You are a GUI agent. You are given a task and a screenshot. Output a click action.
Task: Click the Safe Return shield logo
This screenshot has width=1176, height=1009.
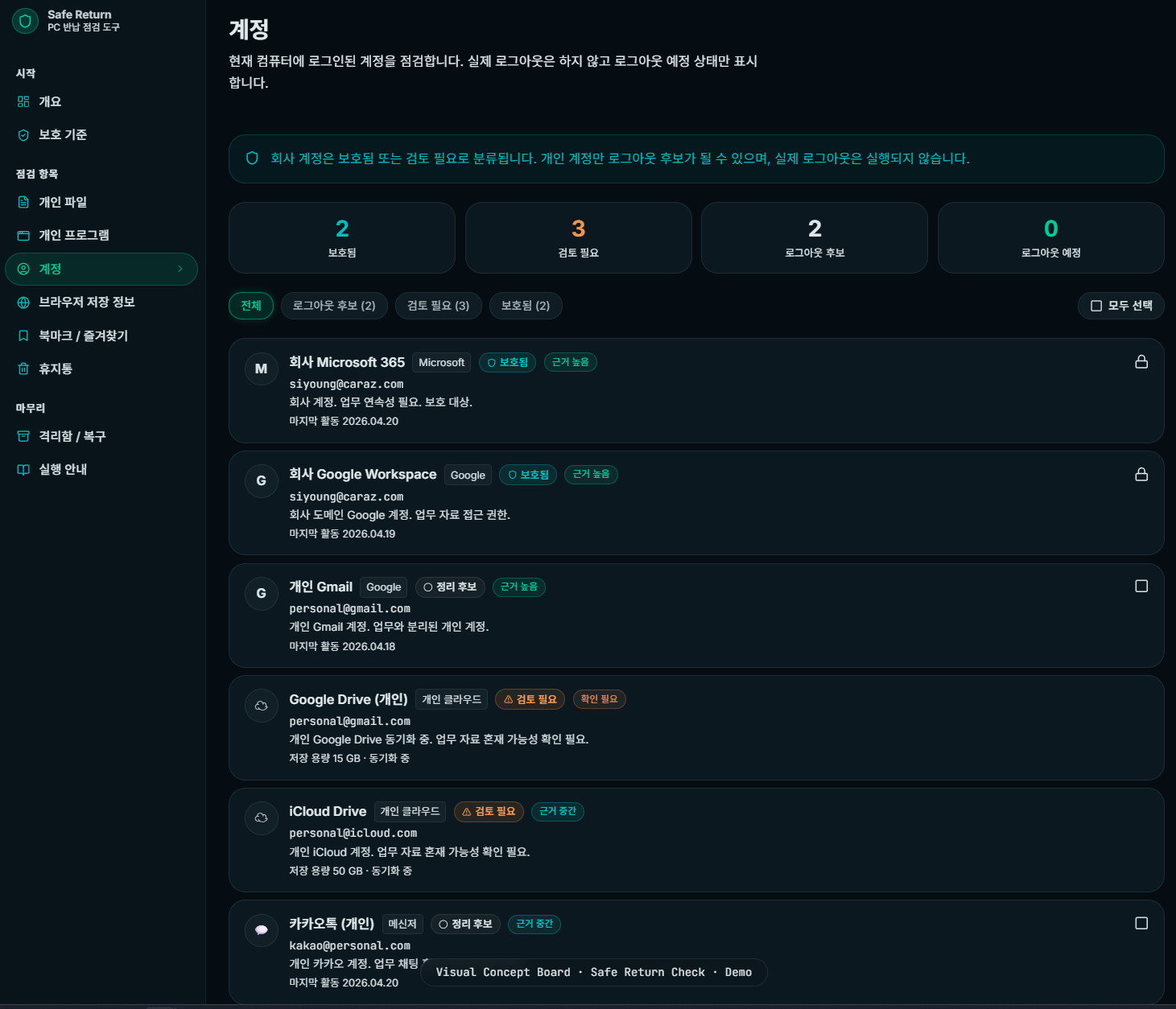(x=25, y=21)
